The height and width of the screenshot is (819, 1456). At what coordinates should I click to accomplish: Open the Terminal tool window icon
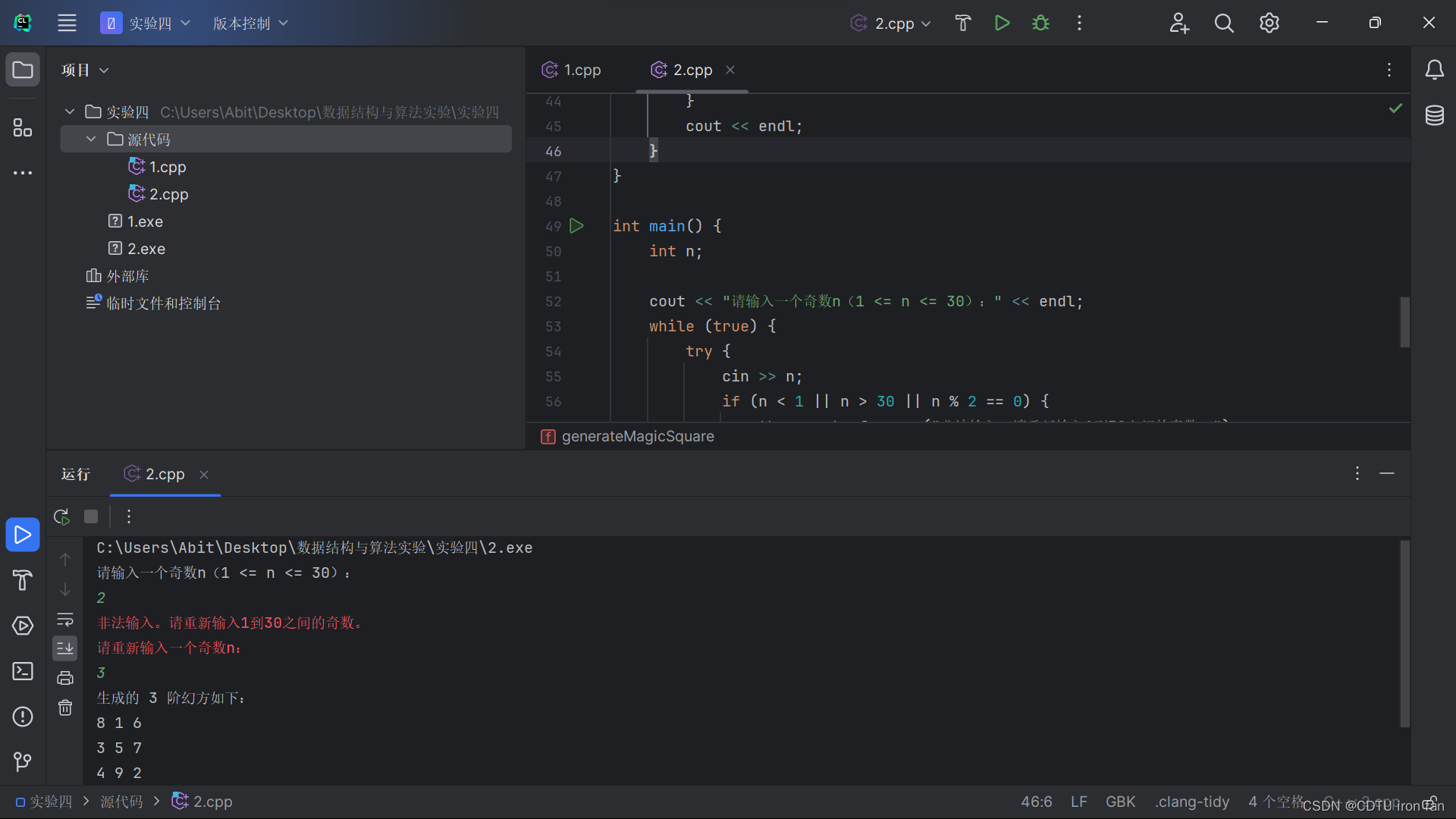[23, 671]
